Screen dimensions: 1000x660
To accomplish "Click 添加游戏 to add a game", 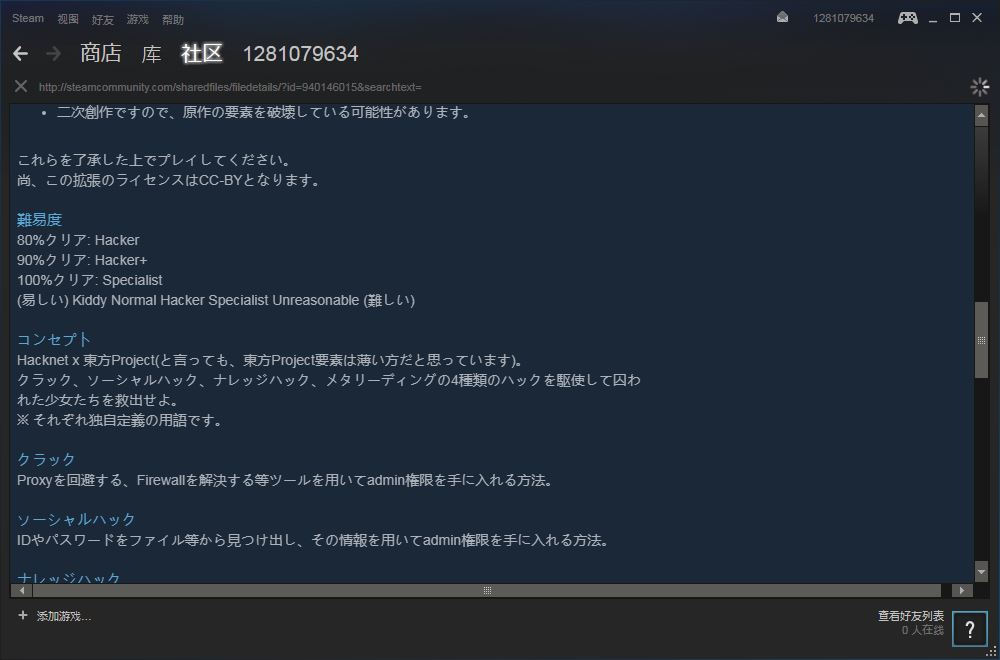I will tap(64, 616).
